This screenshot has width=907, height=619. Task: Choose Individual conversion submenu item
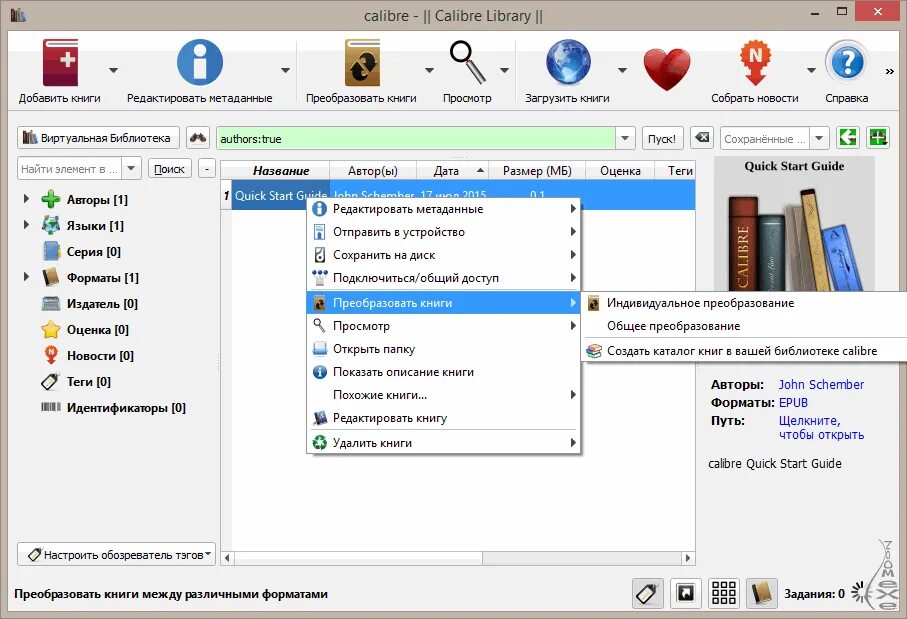click(745, 303)
